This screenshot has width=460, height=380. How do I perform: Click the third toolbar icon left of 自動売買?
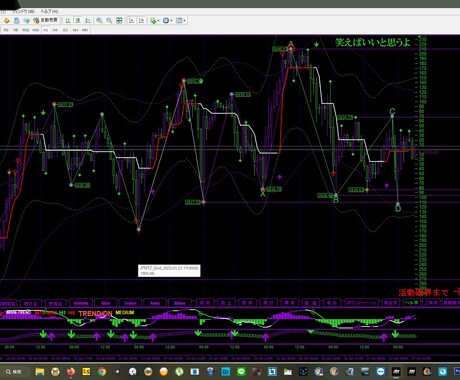pyautogui.click(x=26, y=21)
